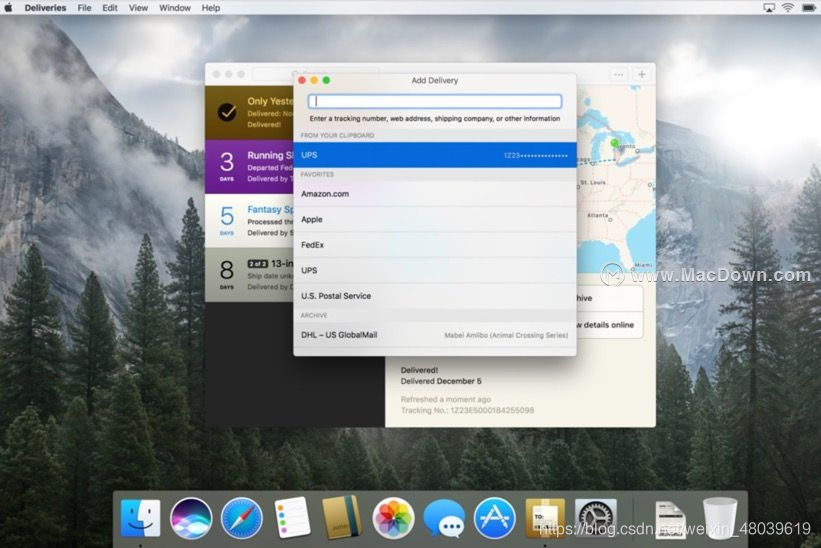The image size is (821, 548).
Task: Minimize the Add Delivery dialog
Action: pyautogui.click(x=314, y=80)
